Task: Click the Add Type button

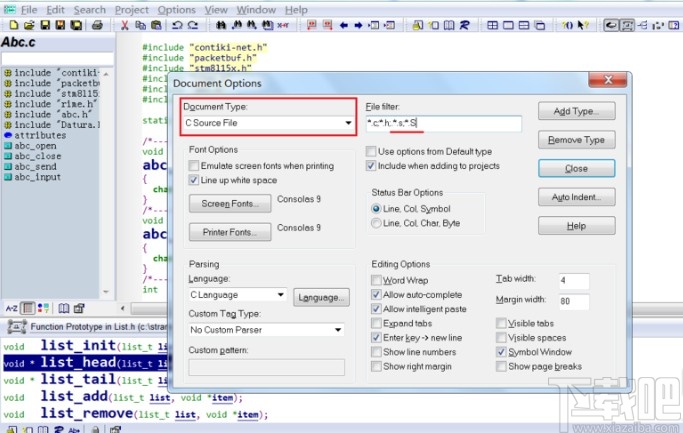Action: 576,111
